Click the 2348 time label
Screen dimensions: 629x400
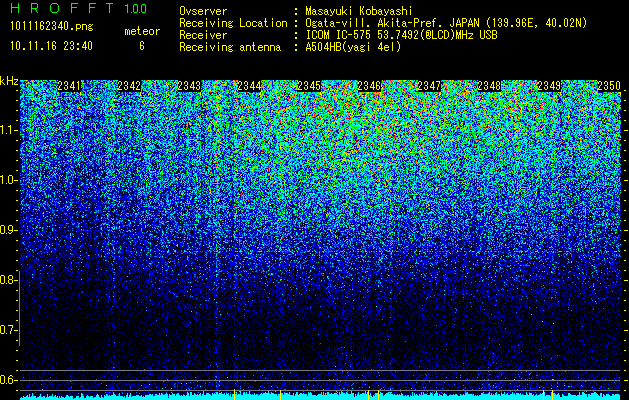pos(489,86)
